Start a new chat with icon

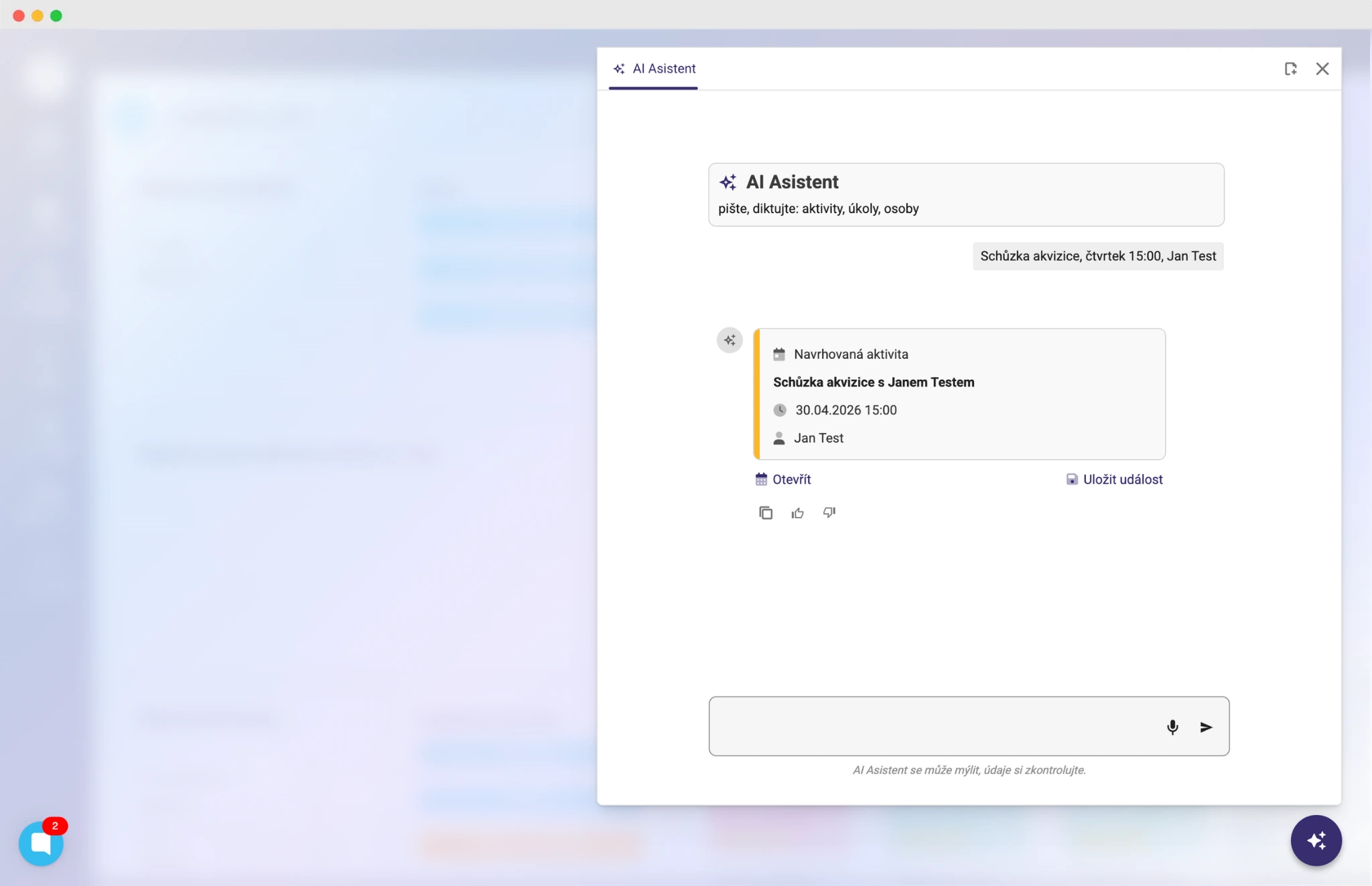coord(1290,69)
